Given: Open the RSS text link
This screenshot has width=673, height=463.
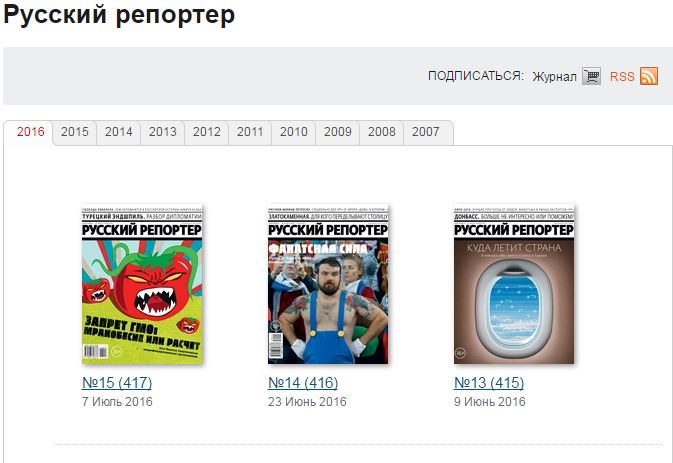Looking at the screenshot, I should 622,77.
